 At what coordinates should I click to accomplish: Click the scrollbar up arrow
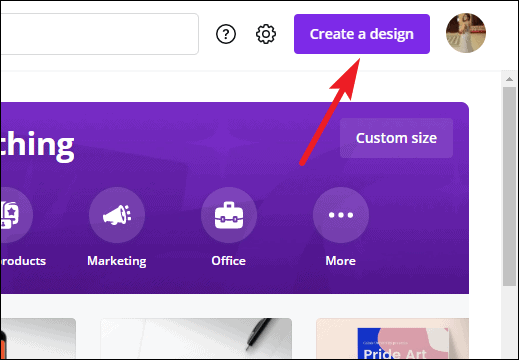pos(509,79)
